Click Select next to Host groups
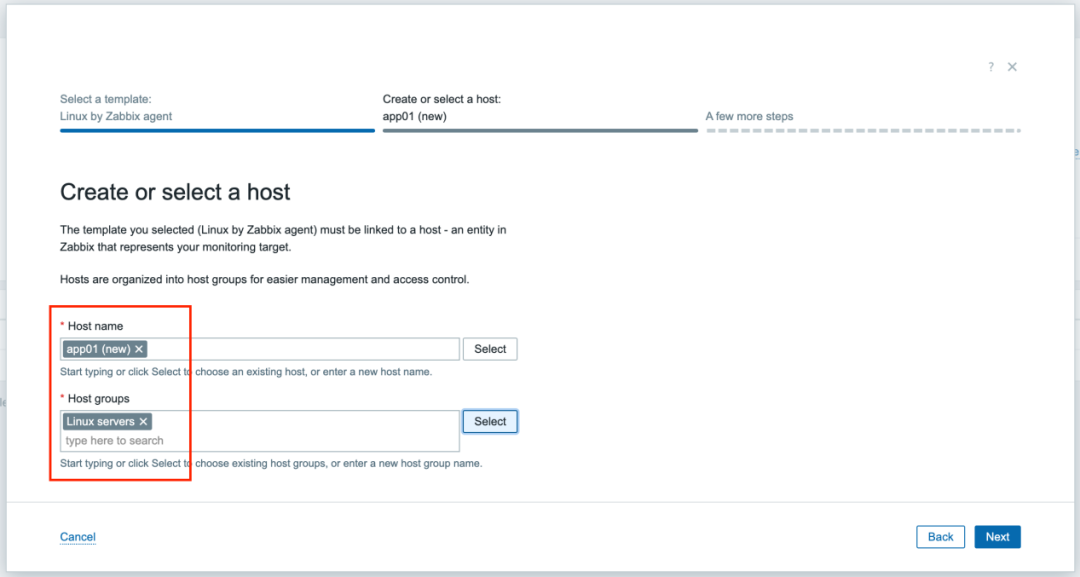The image size is (1080, 577). pos(490,421)
